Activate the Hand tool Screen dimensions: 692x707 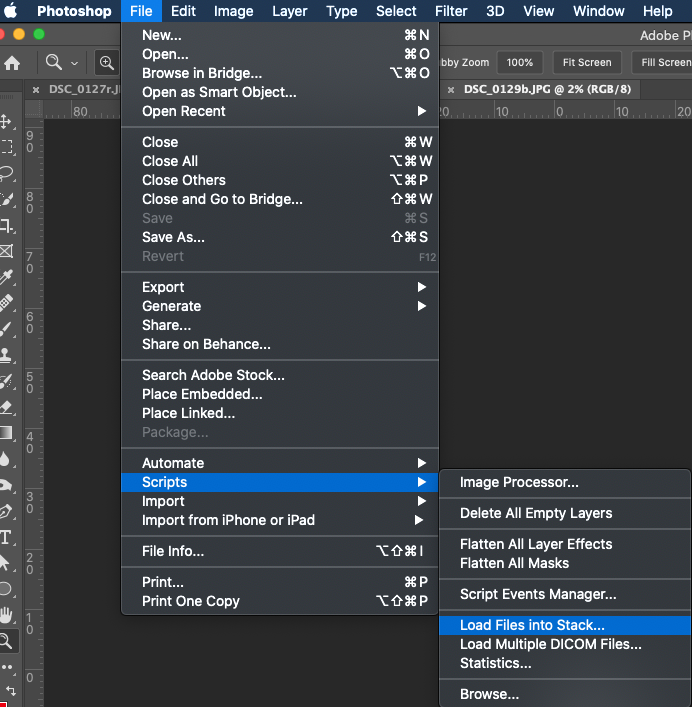pos(7,614)
